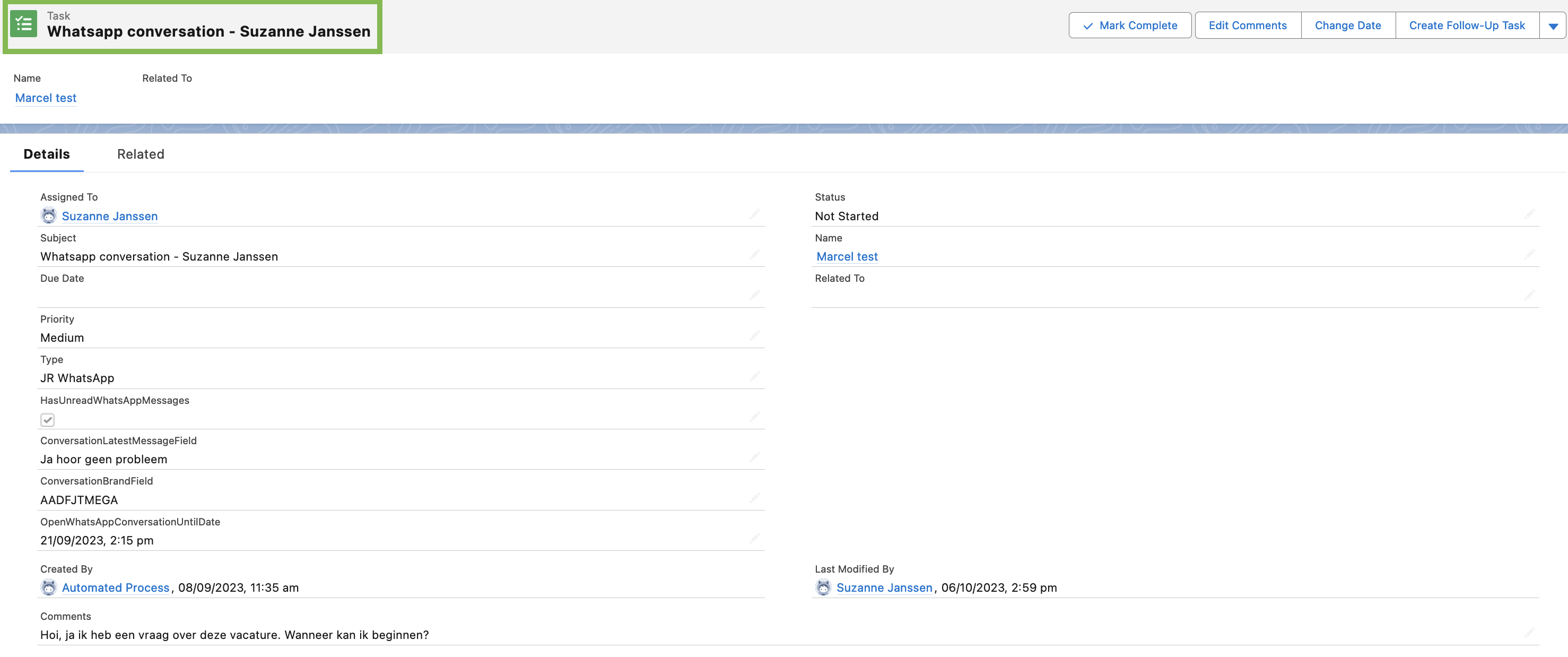Switch to the Related tab

pyautogui.click(x=141, y=154)
